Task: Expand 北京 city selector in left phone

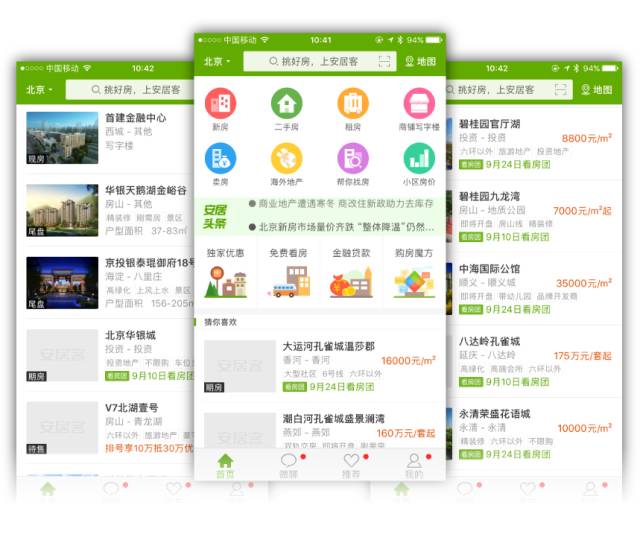Action: tap(40, 90)
